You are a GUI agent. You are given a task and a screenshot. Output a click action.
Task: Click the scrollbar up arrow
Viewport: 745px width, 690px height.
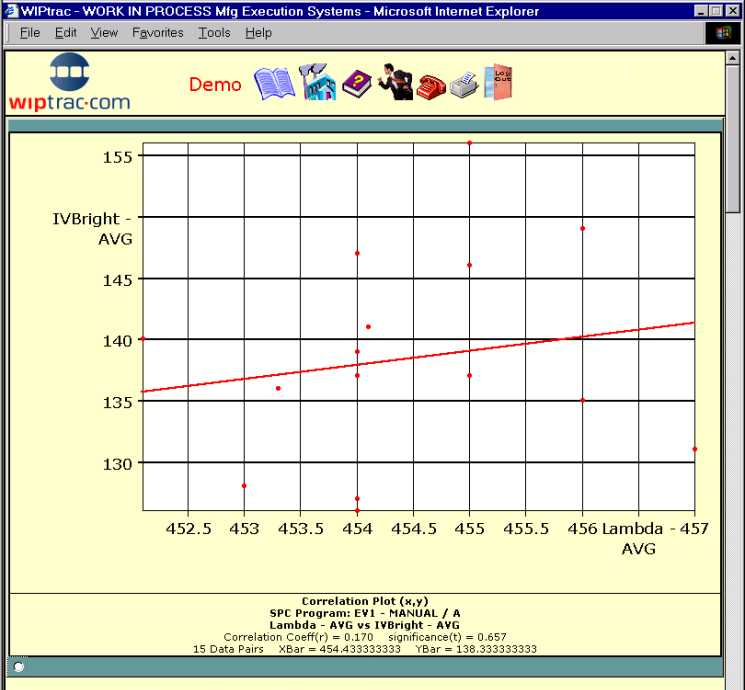735,59
